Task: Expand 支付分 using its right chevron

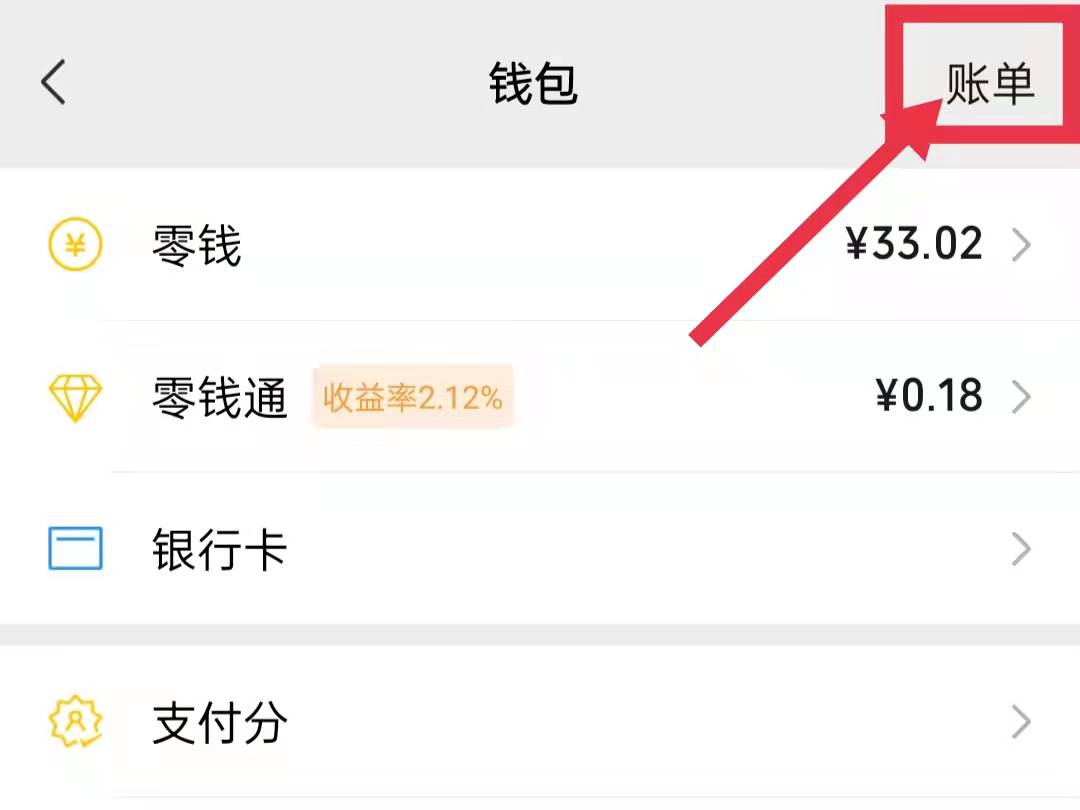Action: (1021, 721)
